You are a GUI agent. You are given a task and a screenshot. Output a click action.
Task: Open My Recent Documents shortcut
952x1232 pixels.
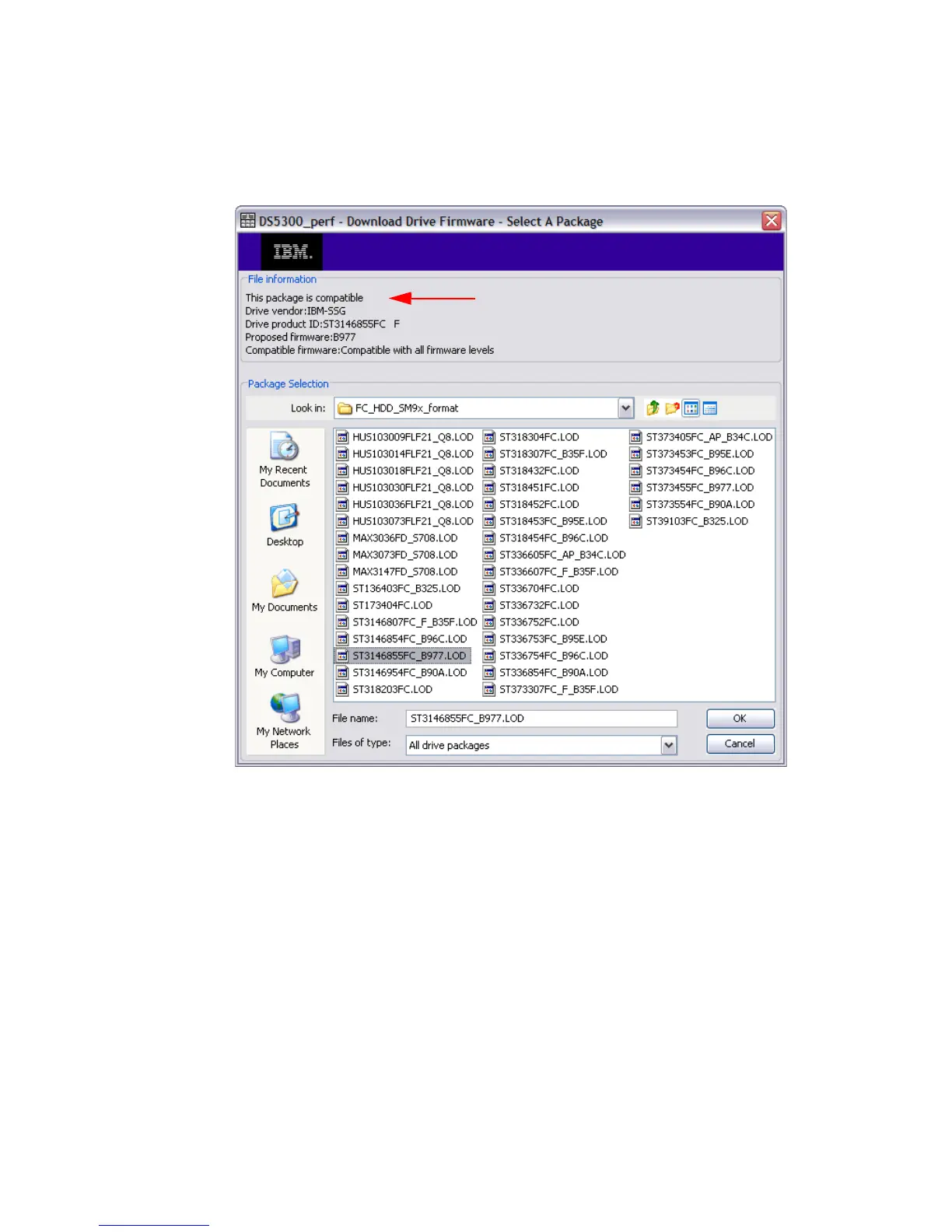(285, 460)
